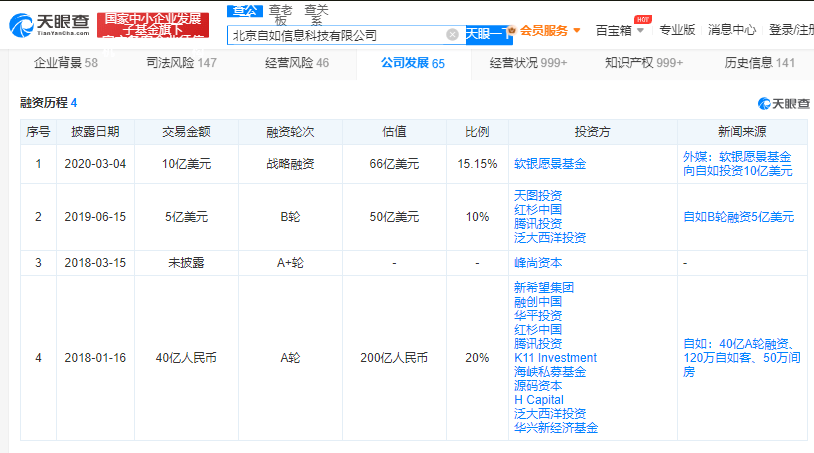This screenshot has height=453, width=814.
Task: Click the 融资轮次 column header
Action: tap(290, 132)
